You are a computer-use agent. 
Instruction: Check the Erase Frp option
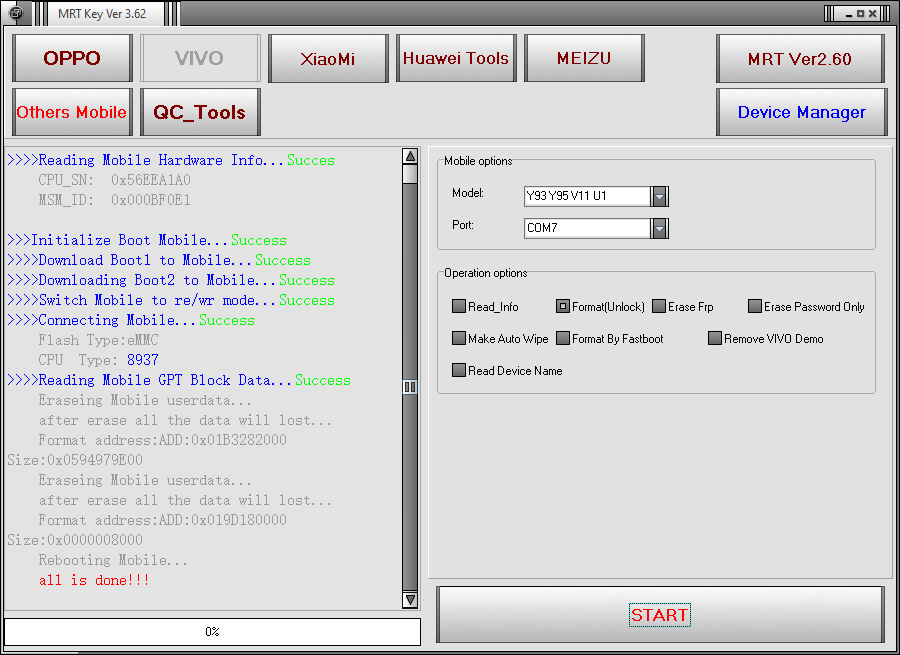[x=659, y=307]
